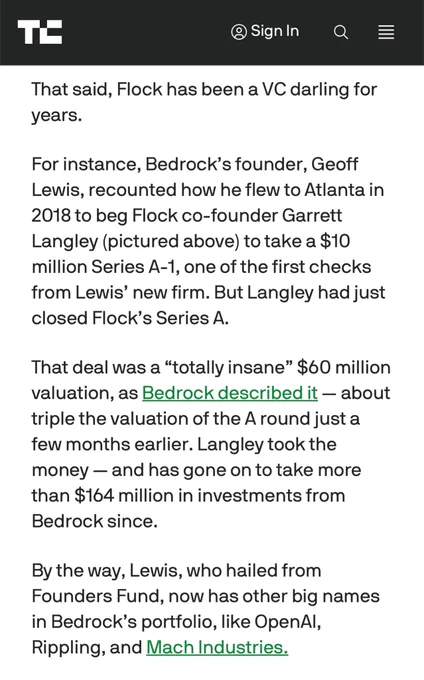Click the word "Rippling" in the last paragraph
The height and width of the screenshot is (680, 424).
point(68,647)
